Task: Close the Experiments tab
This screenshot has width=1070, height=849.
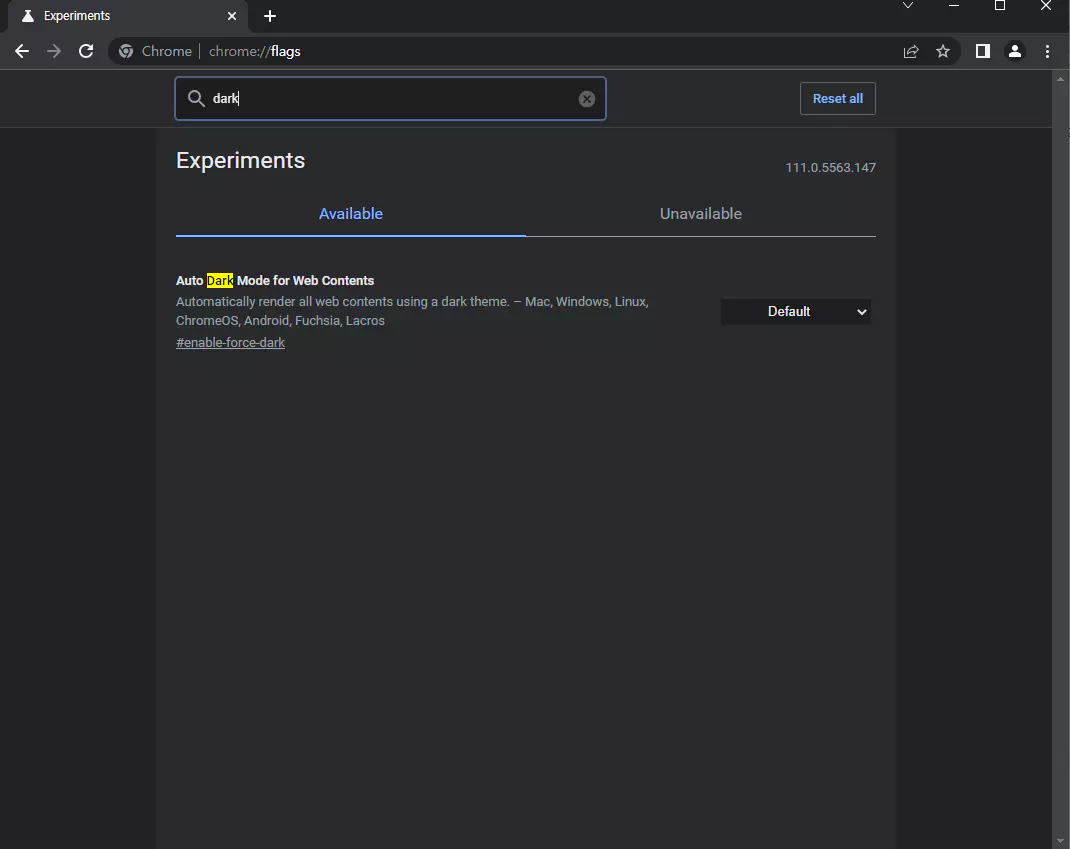Action: [x=232, y=16]
